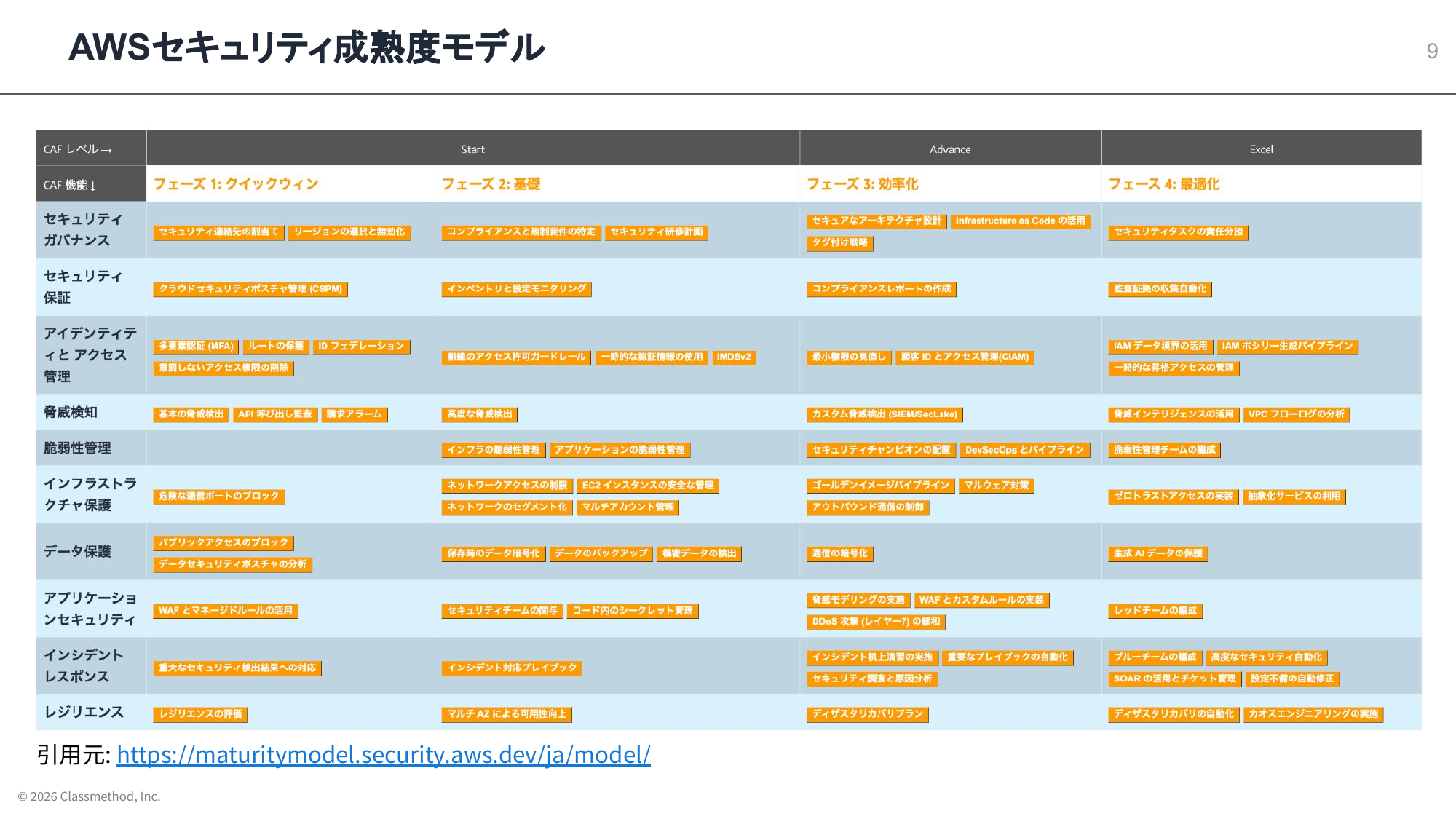Select the 'リージョンの選択と無効化' tag
Image resolution: width=1456 pixels, height=819 pixels.
pos(349,232)
